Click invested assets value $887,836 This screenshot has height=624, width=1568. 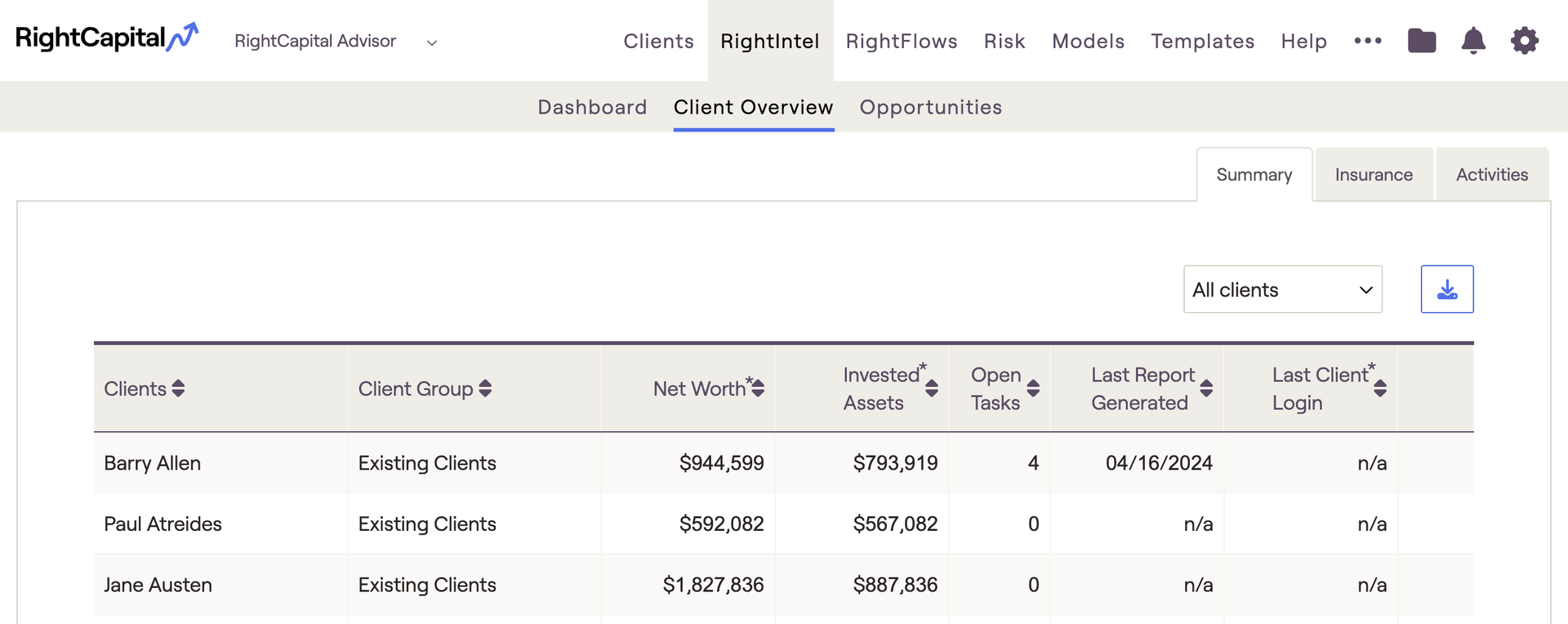coord(896,585)
